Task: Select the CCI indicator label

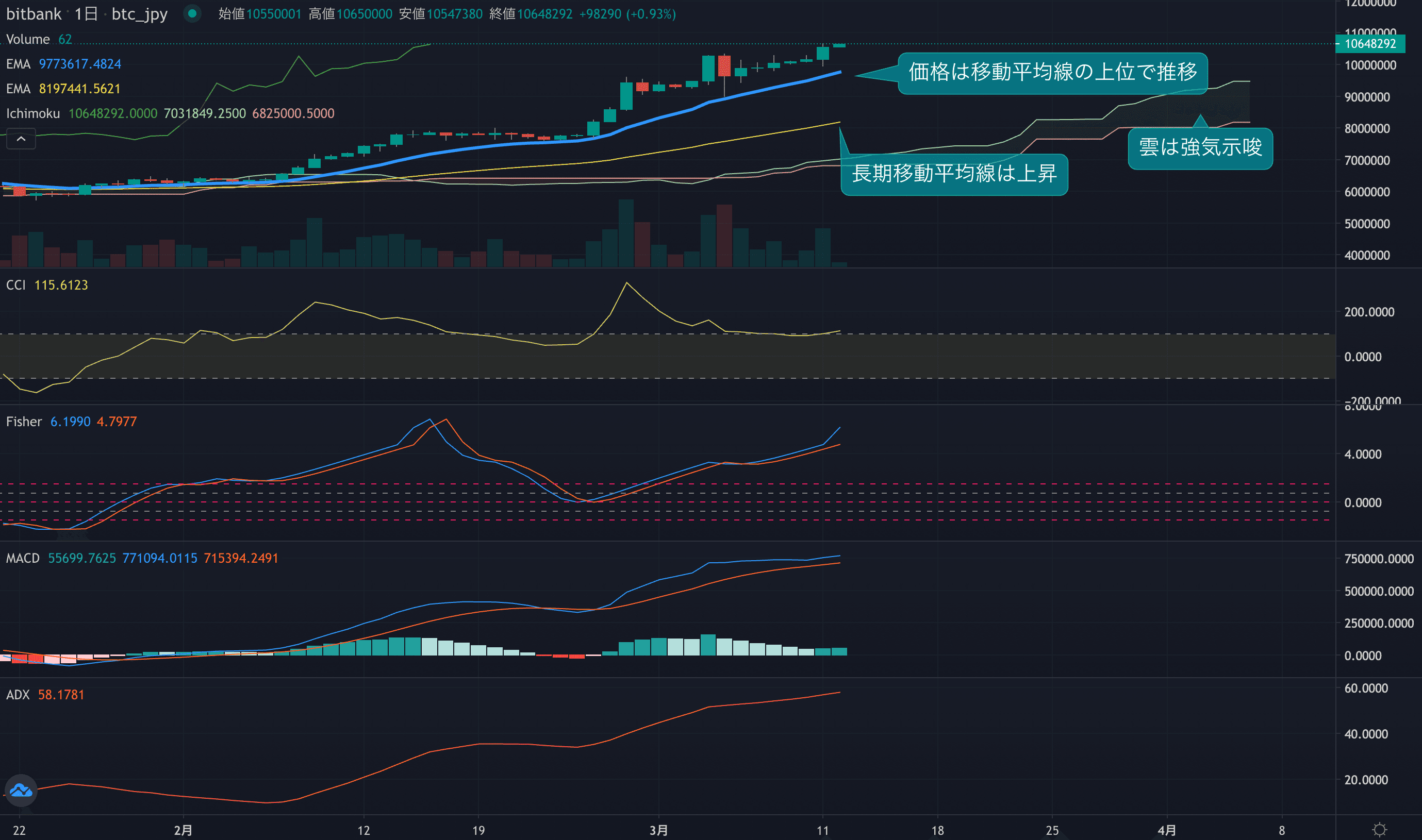Action: 16,284
